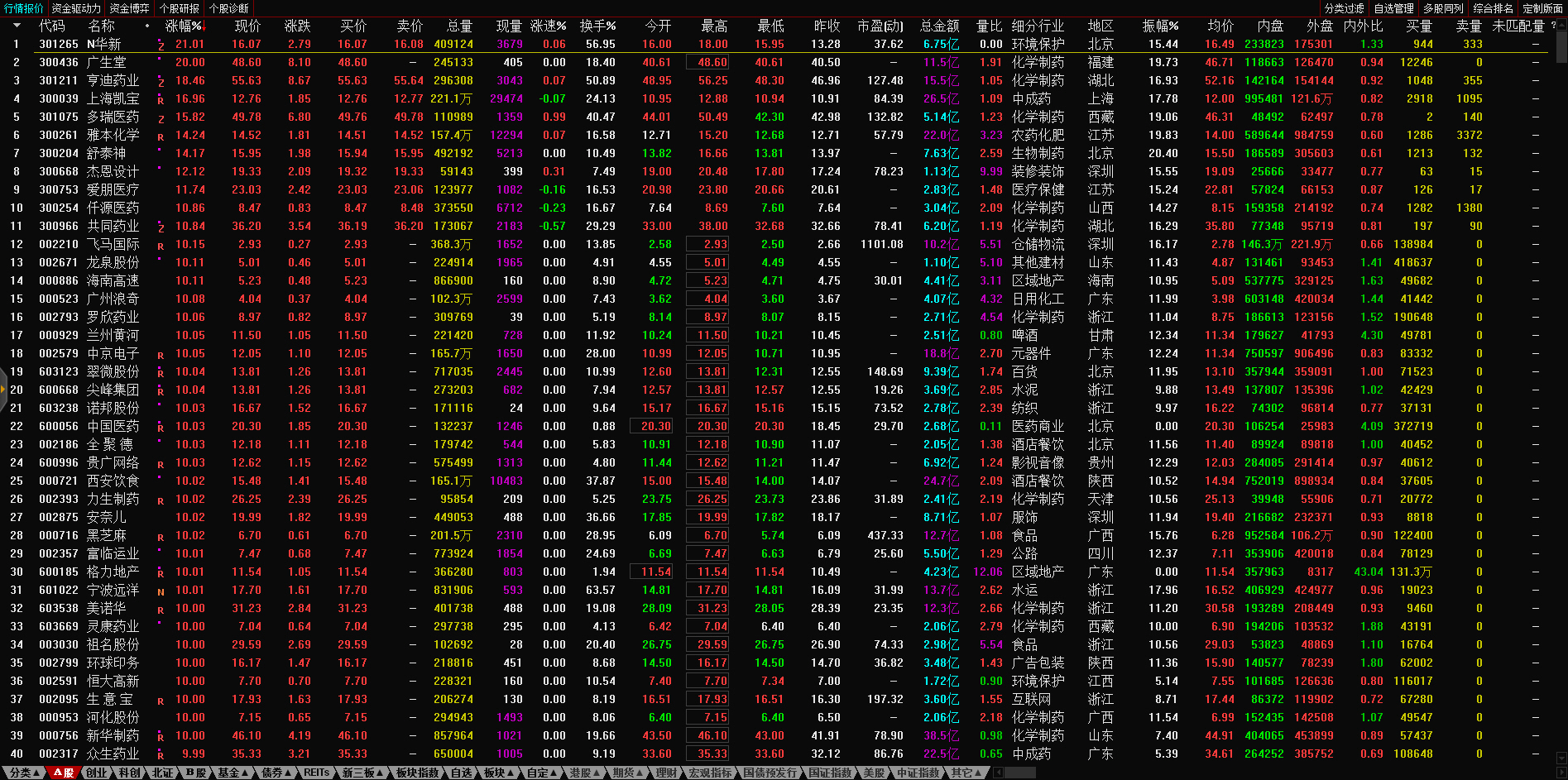Click the help question mark icon

coord(1553,26)
